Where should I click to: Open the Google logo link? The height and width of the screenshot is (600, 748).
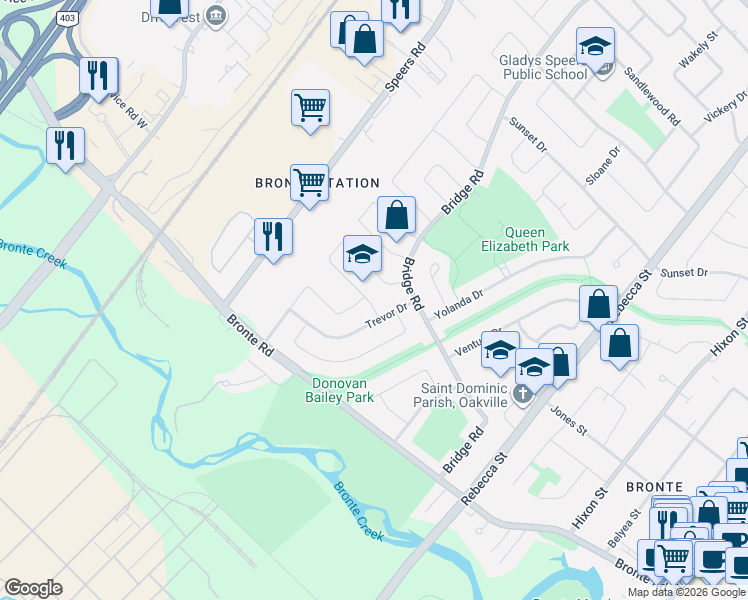click(33, 588)
